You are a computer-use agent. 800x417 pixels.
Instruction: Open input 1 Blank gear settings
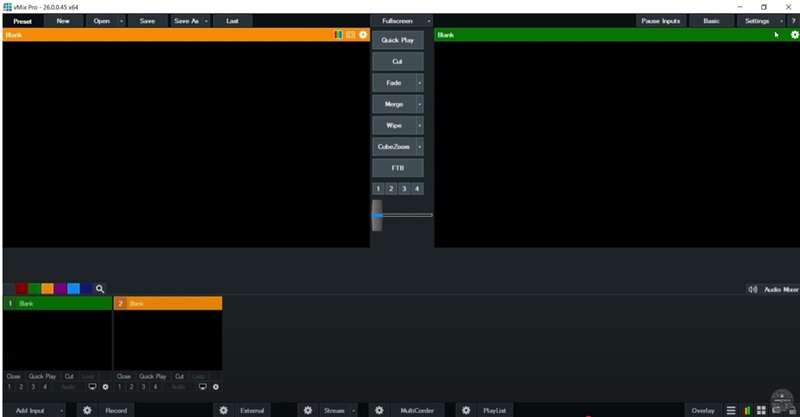click(x=106, y=387)
